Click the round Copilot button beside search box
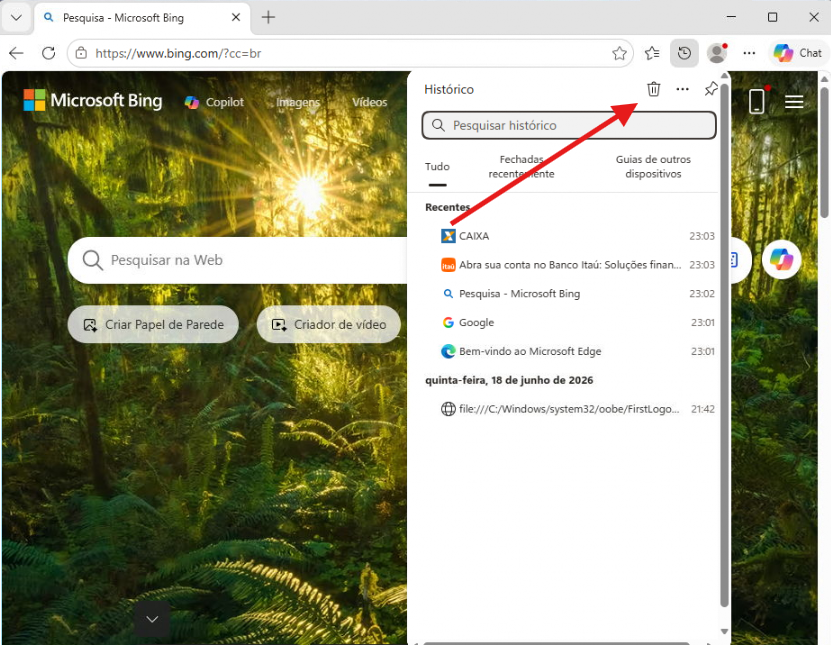831x645 pixels. coord(782,260)
